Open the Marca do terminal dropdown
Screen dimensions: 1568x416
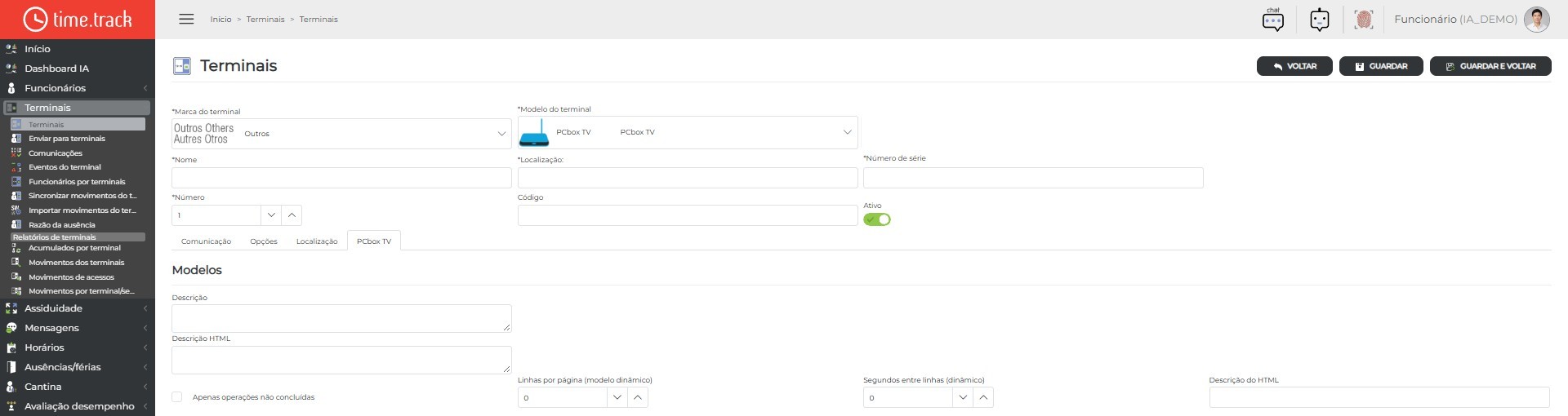[341, 134]
